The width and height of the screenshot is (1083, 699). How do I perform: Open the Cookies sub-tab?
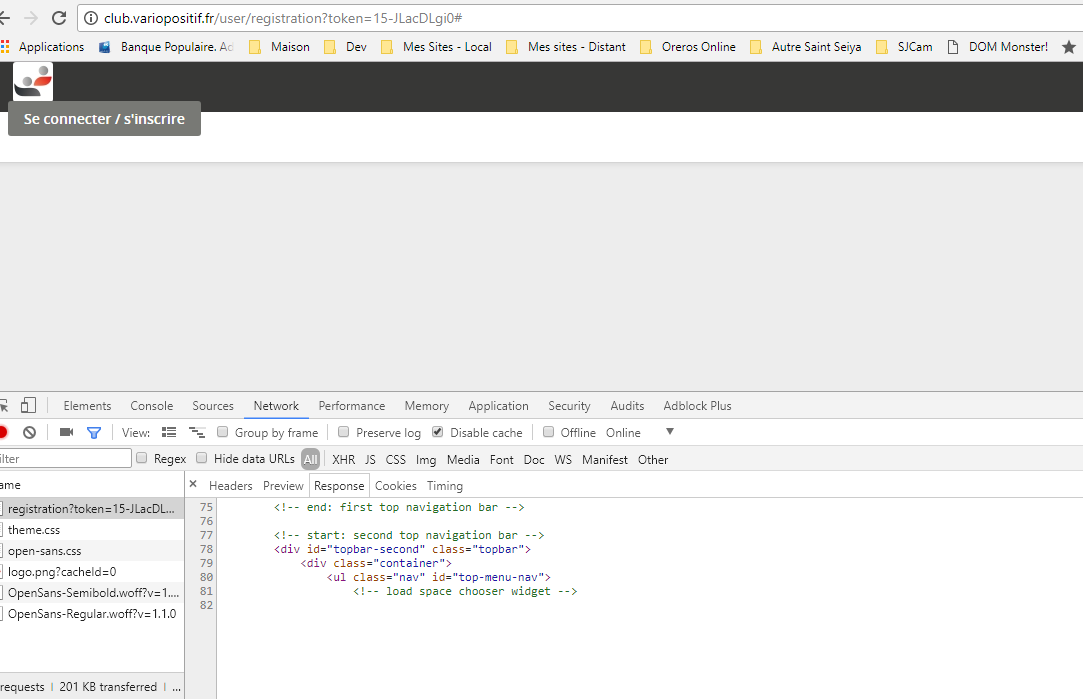[x=396, y=486]
